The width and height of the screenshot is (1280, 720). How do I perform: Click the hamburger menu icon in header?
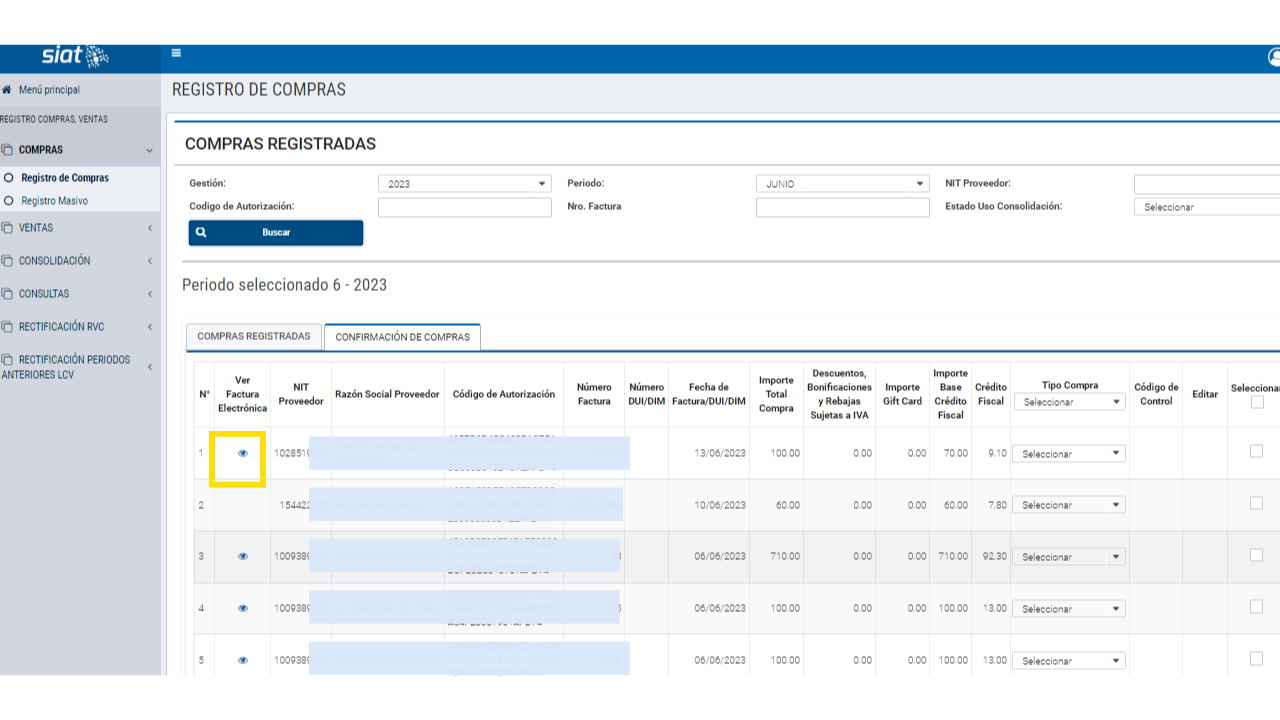[x=176, y=54]
